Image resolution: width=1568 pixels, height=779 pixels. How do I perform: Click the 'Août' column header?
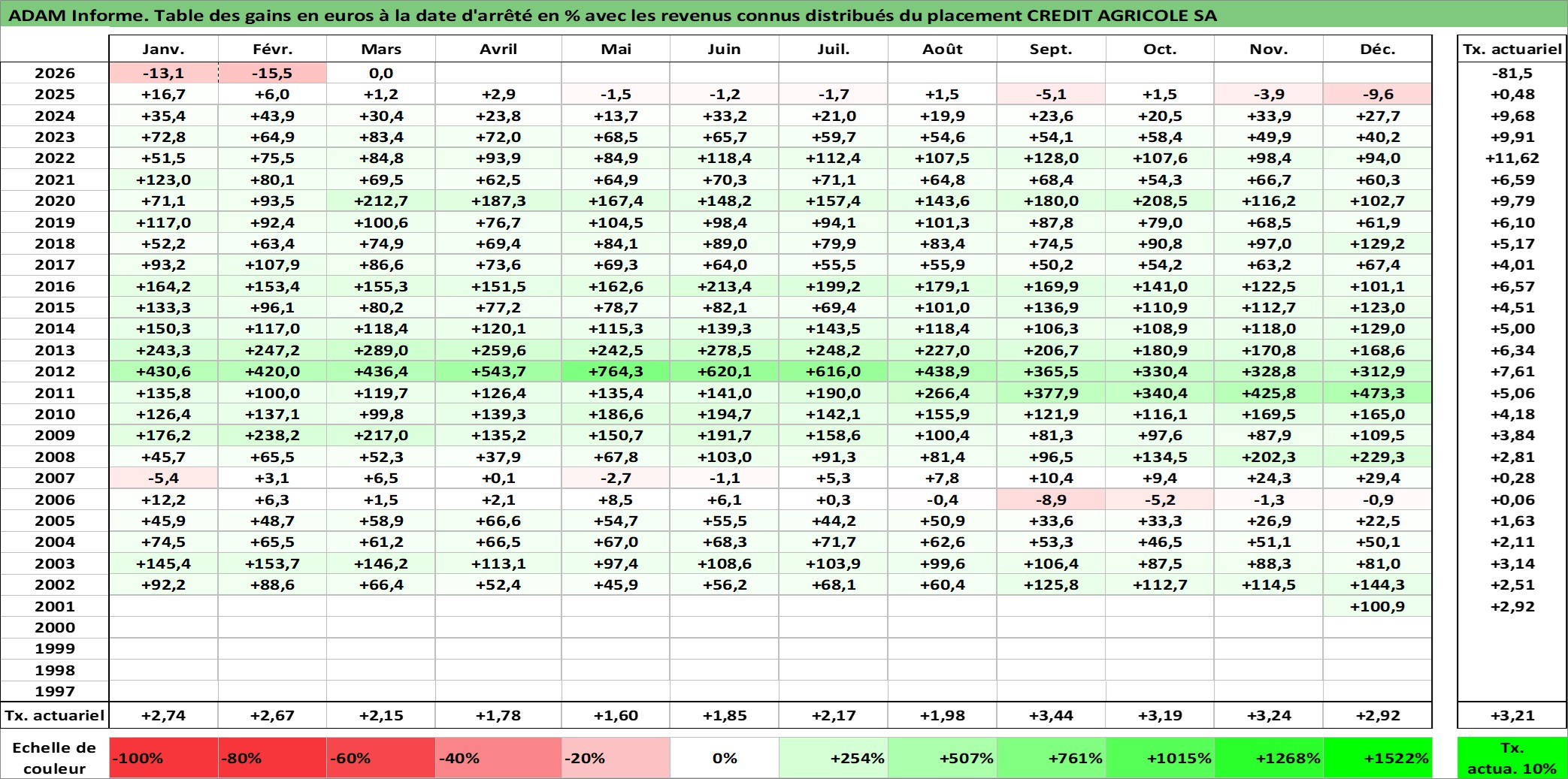(943, 49)
